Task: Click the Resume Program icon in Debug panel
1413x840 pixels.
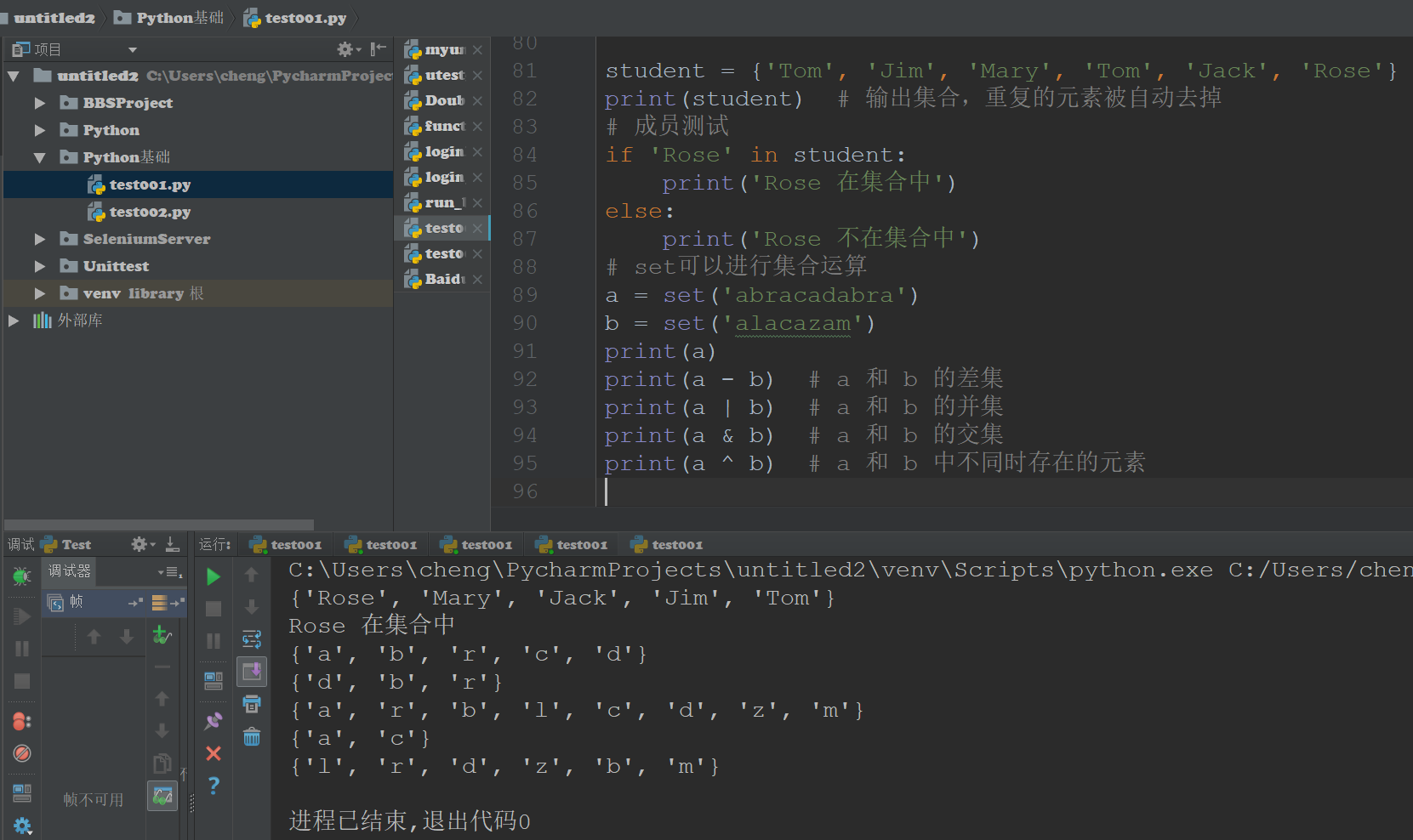Action: tap(22, 616)
